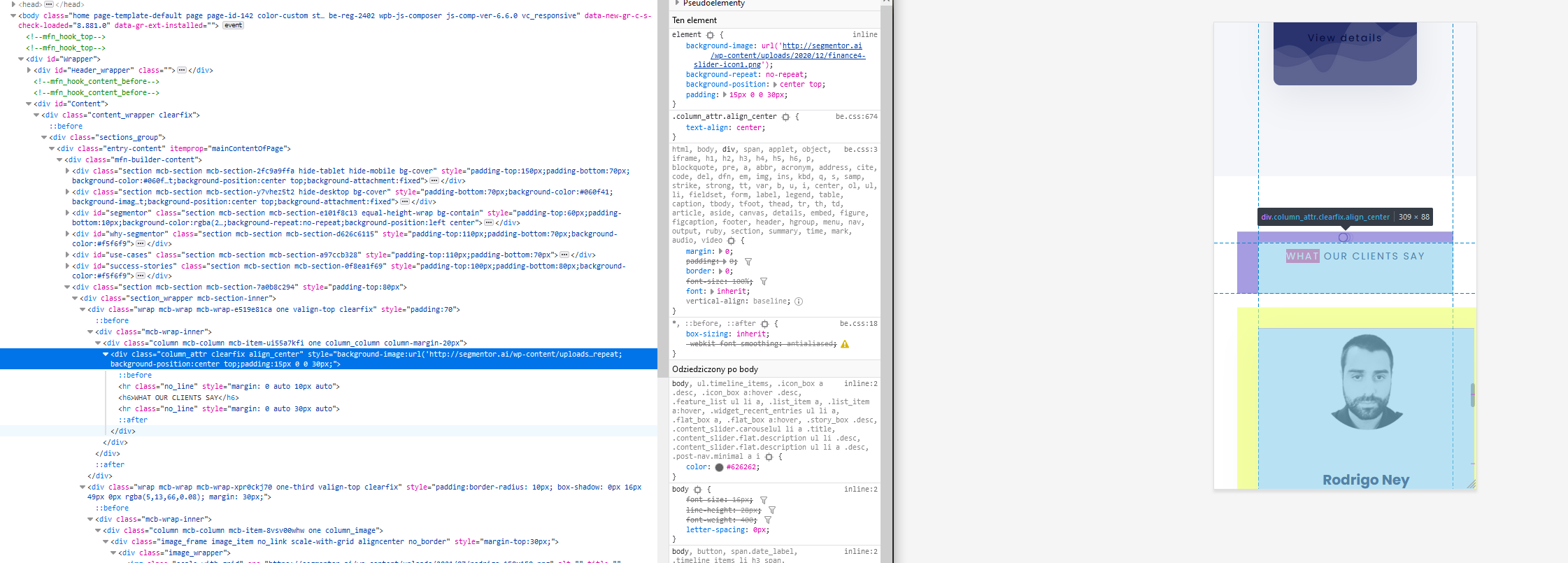Screen dimensions: 1568x563
Task: Click ellipsis badge of Header_wrapper div
Action: pyautogui.click(x=182, y=70)
